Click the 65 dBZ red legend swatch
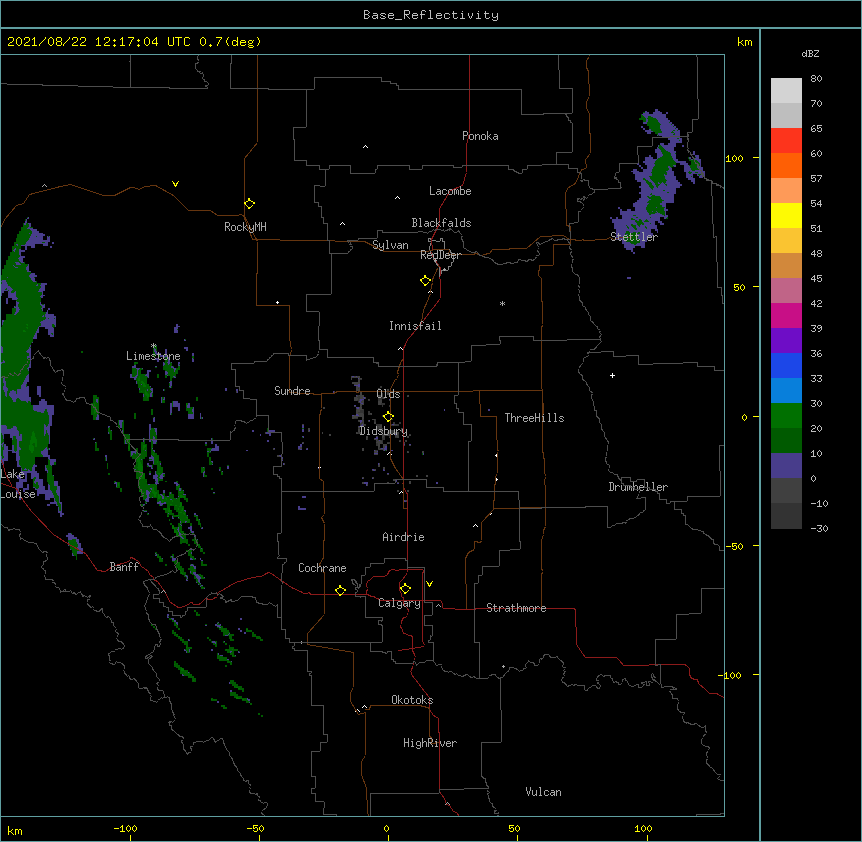Viewport: 862px width, 842px height. [x=786, y=140]
